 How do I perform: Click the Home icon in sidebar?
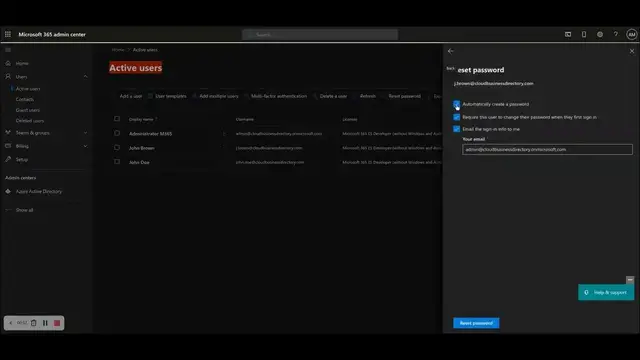point(8,63)
